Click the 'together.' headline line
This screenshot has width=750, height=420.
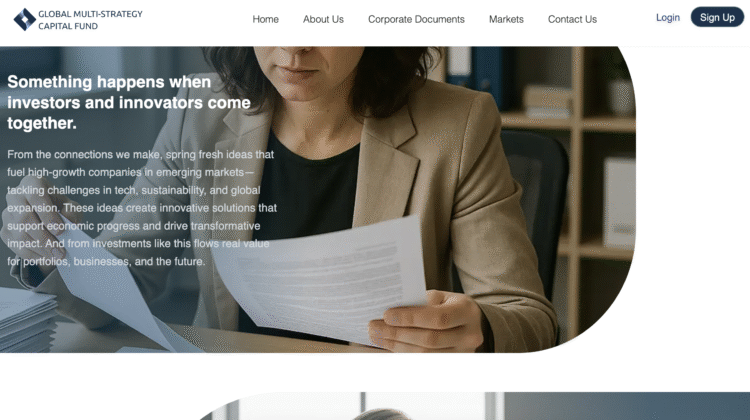42,123
